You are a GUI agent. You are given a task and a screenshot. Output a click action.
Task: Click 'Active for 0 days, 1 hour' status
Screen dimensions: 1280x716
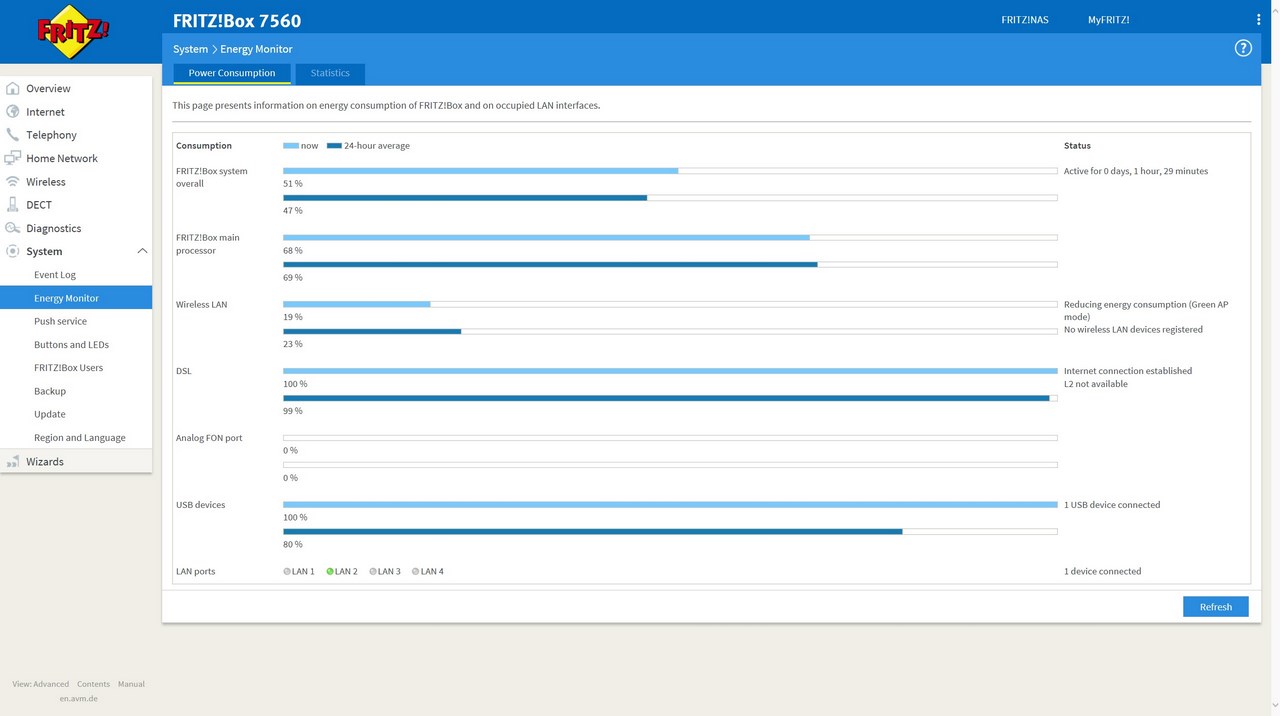[x=1136, y=171]
